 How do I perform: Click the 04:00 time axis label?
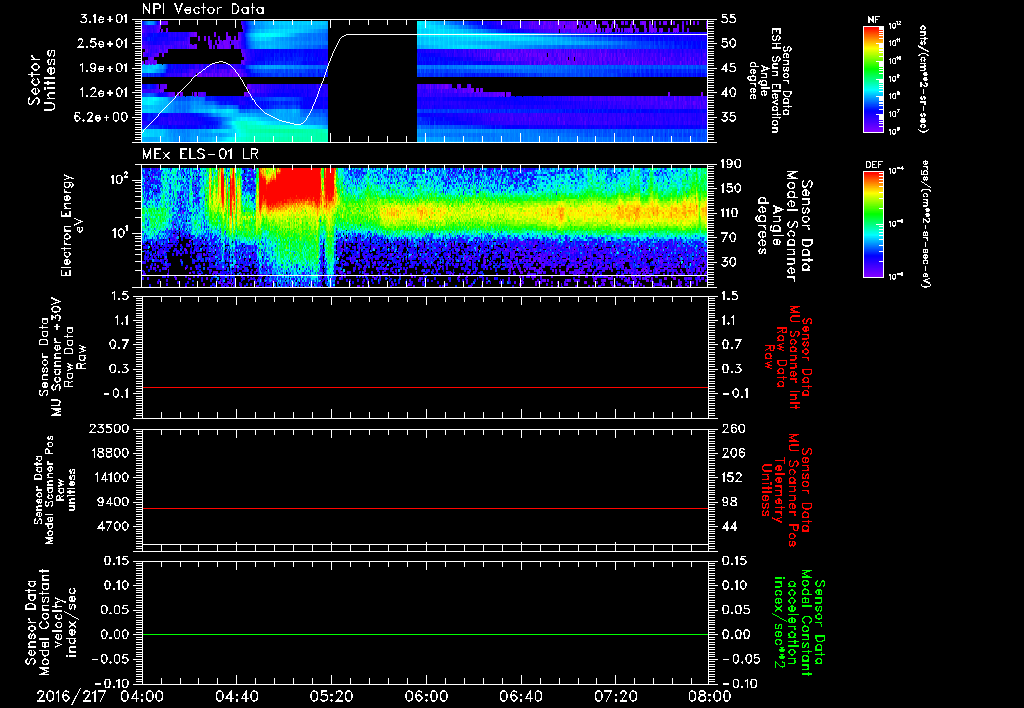point(142,696)
